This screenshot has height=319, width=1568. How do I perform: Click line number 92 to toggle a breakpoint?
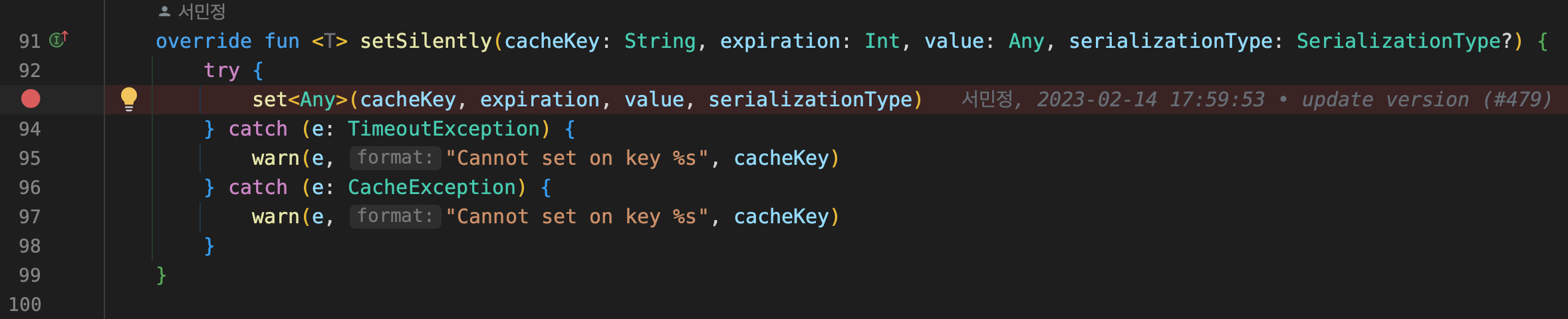click(x=30, y=70)
